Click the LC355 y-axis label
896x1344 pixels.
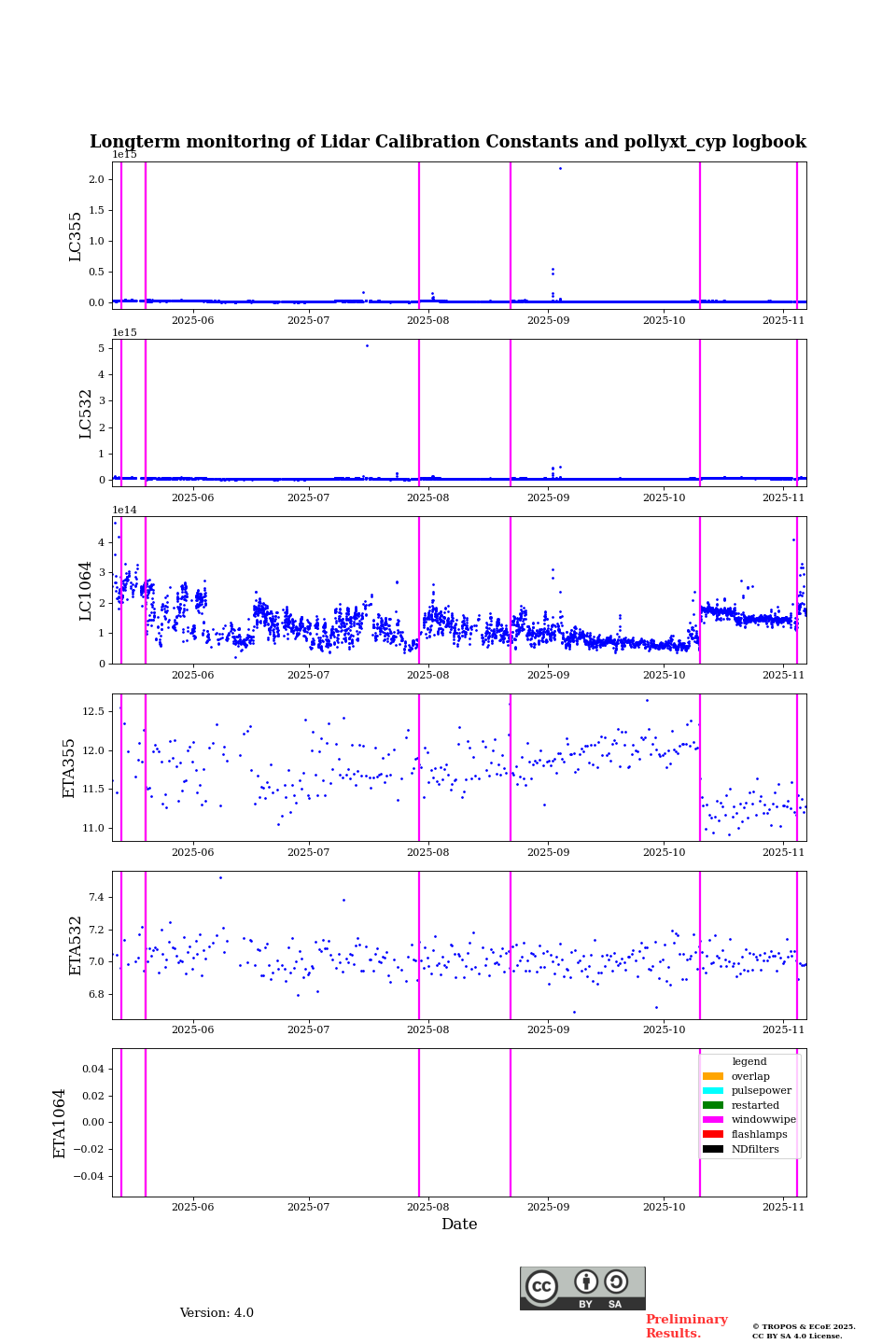point(76,236)
